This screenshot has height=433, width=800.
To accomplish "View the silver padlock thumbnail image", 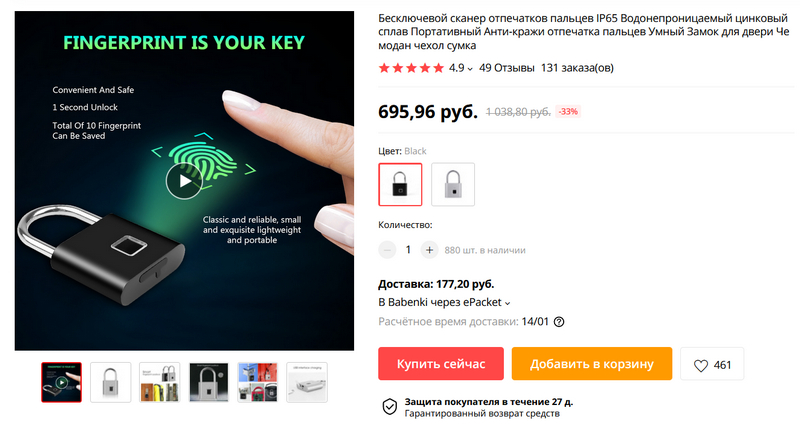I will (x=110, y=381).
